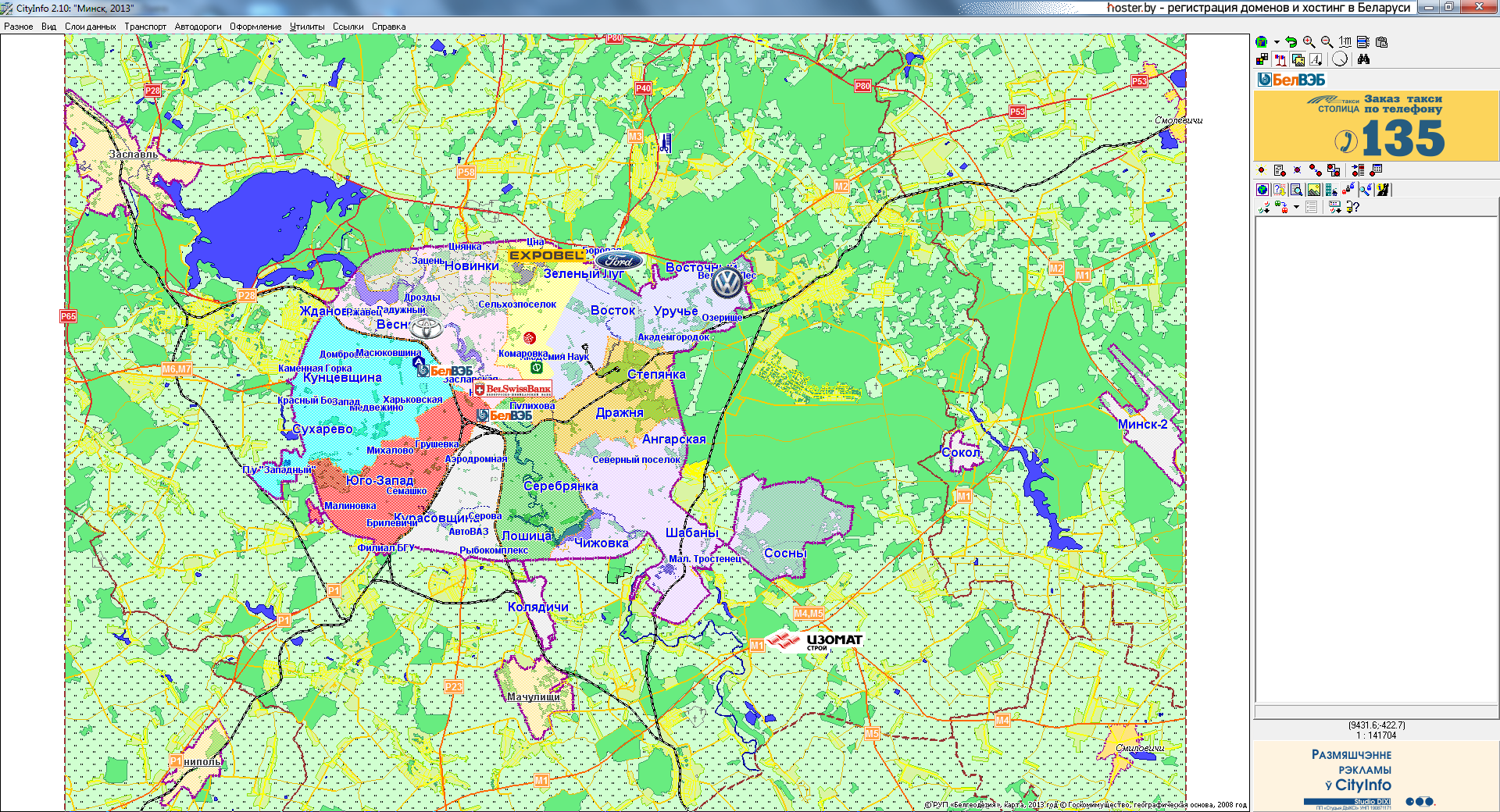Switch to the globe tab

1262,190
